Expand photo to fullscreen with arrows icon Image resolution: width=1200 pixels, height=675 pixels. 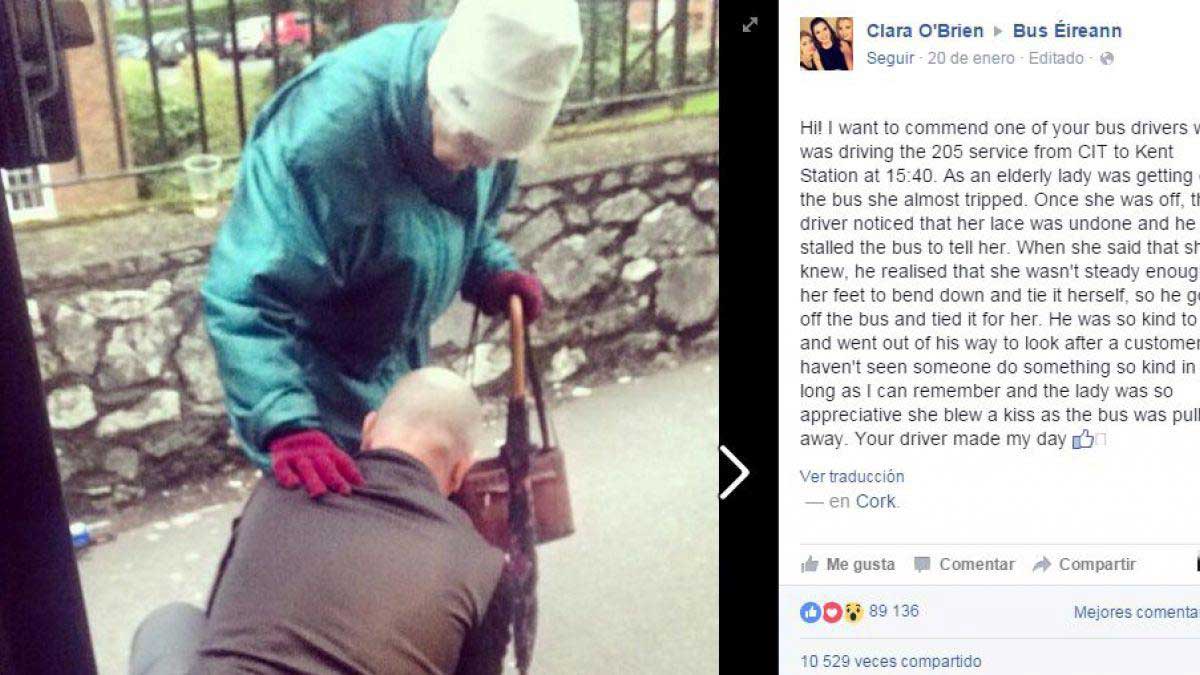tap(749, 25)
